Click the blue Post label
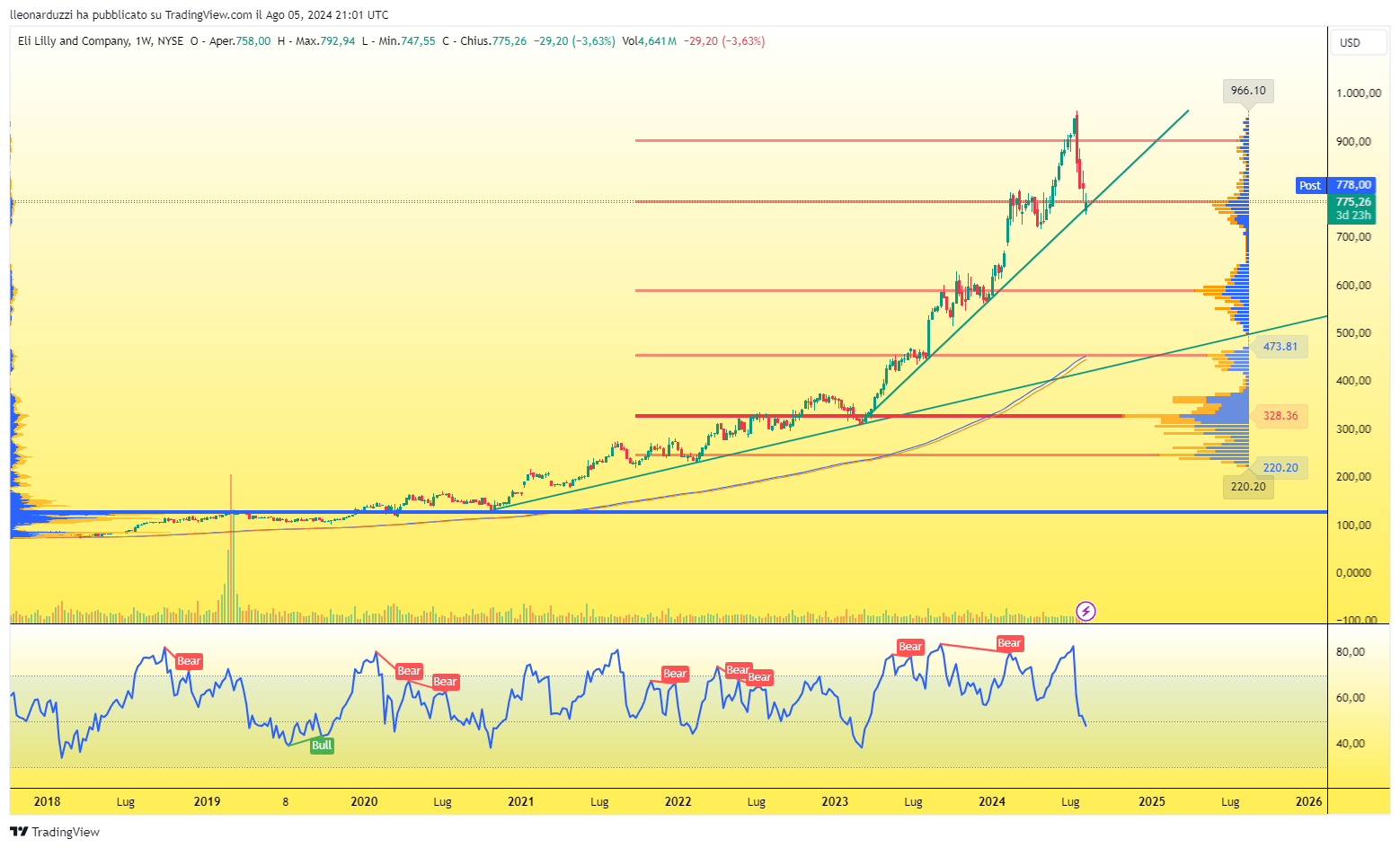Screen dimensions: 1400x848 click(1310, 185)
